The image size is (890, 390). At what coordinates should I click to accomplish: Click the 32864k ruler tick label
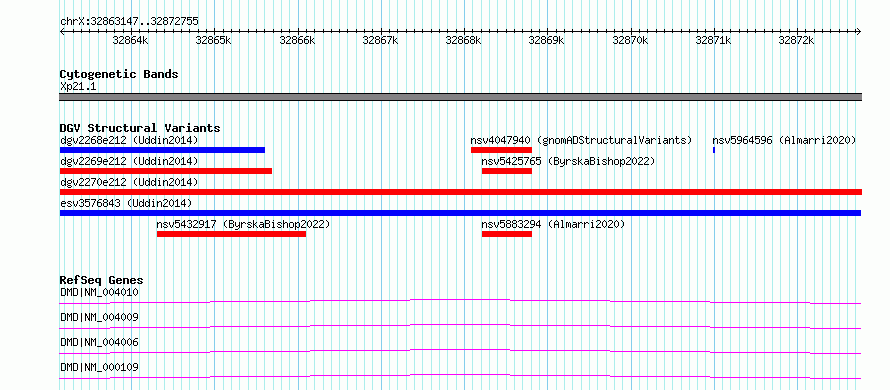coord(131,41)
